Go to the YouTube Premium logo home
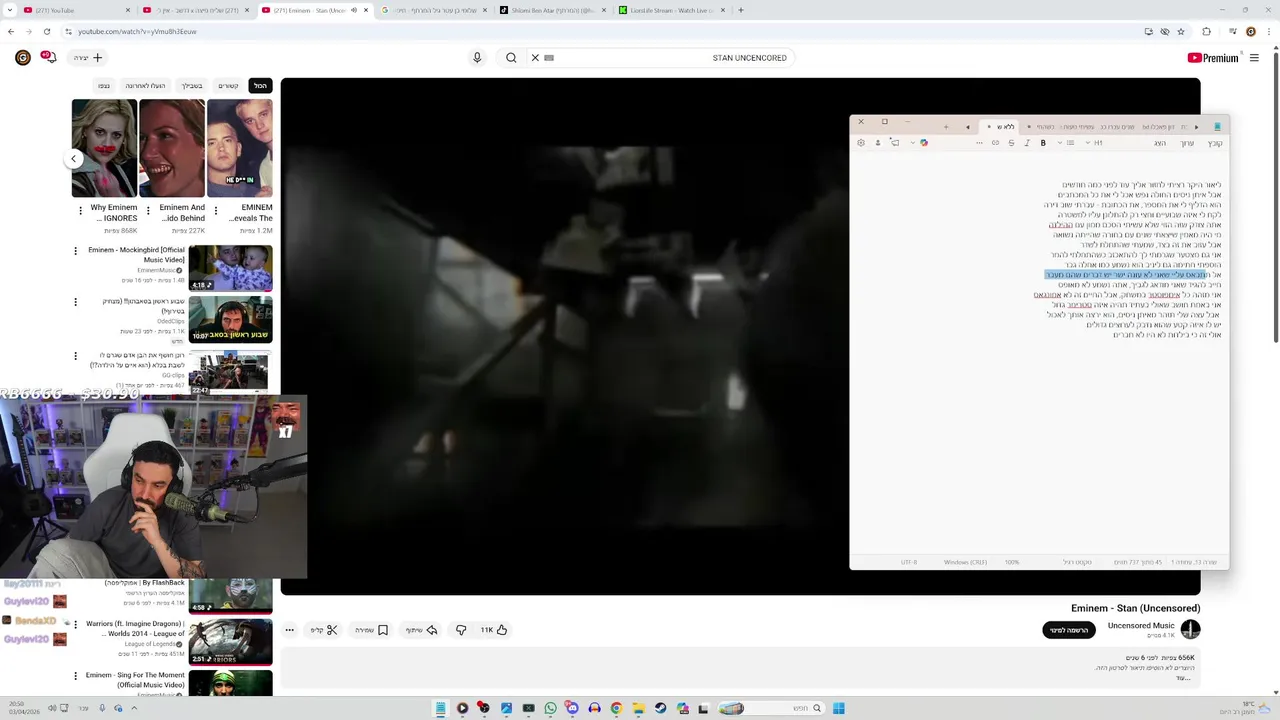The width and height of the screenshot is (1280, 720). (x=1213, y=58)
